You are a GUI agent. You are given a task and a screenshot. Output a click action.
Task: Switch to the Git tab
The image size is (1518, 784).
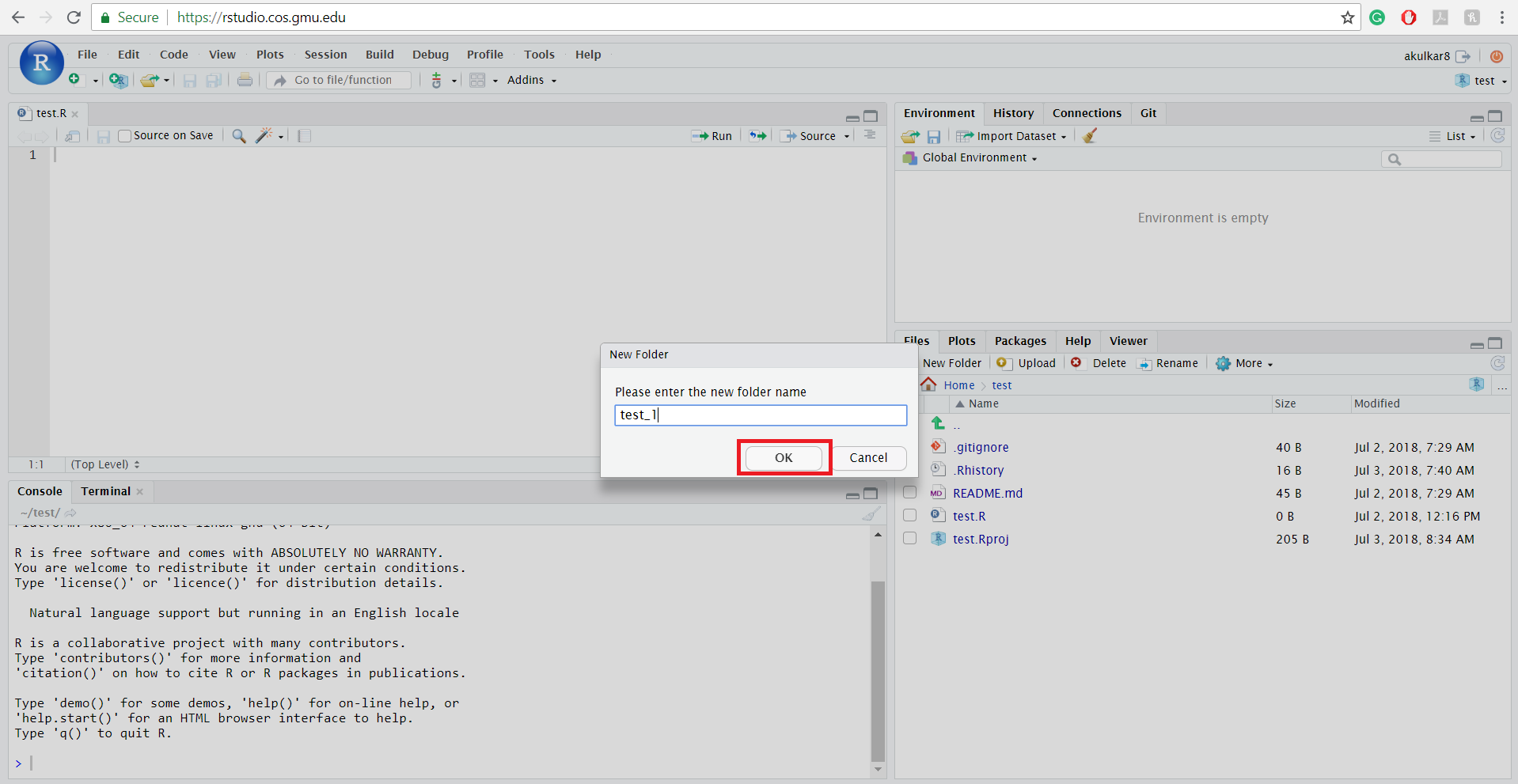point(1148,113)
